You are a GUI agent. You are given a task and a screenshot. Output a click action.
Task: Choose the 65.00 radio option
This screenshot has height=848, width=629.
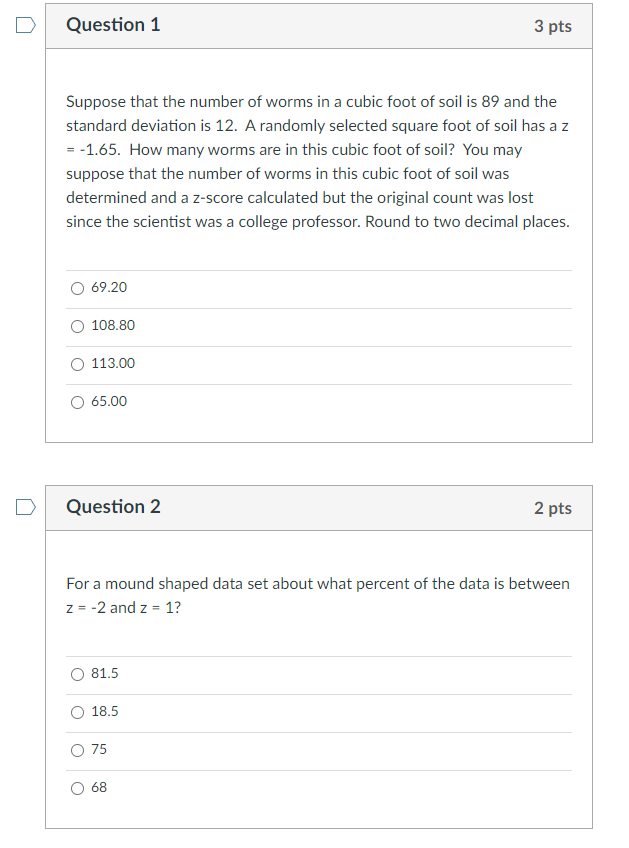click(x=77, y=402)
